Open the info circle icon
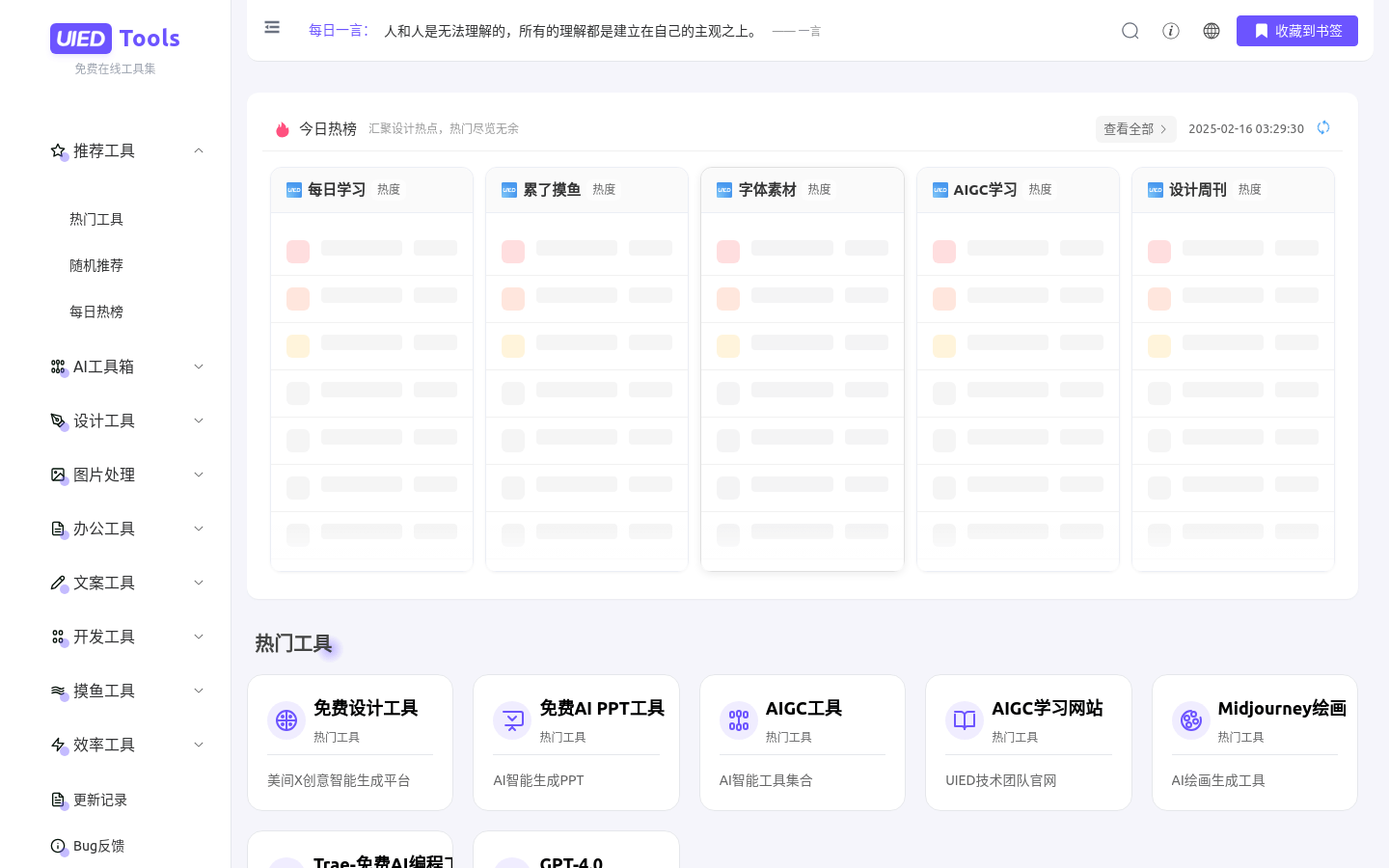Viewport: 1389px width, 868px height. 1171,31
